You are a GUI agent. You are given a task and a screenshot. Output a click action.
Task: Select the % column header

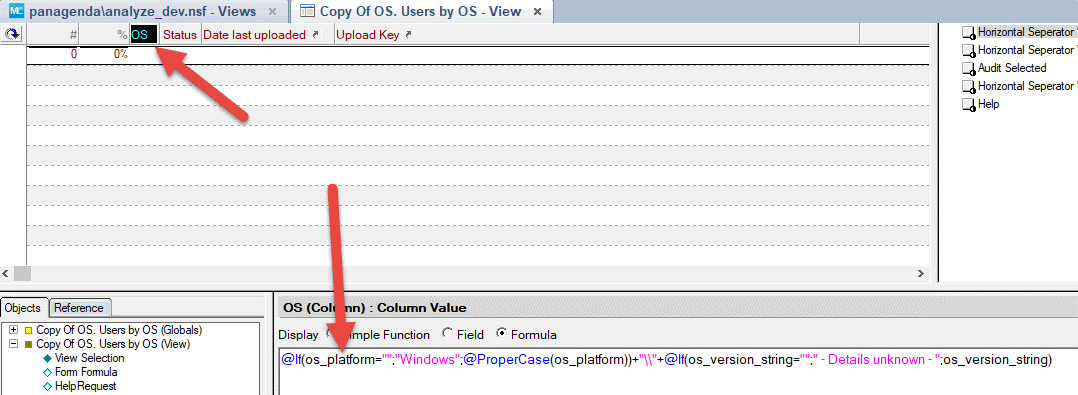point(104,34)
